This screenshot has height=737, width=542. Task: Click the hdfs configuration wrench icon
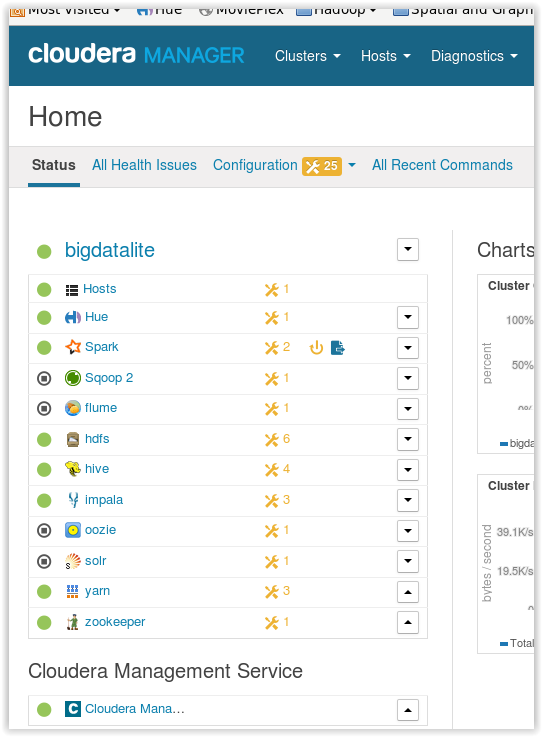click(272, 439)
